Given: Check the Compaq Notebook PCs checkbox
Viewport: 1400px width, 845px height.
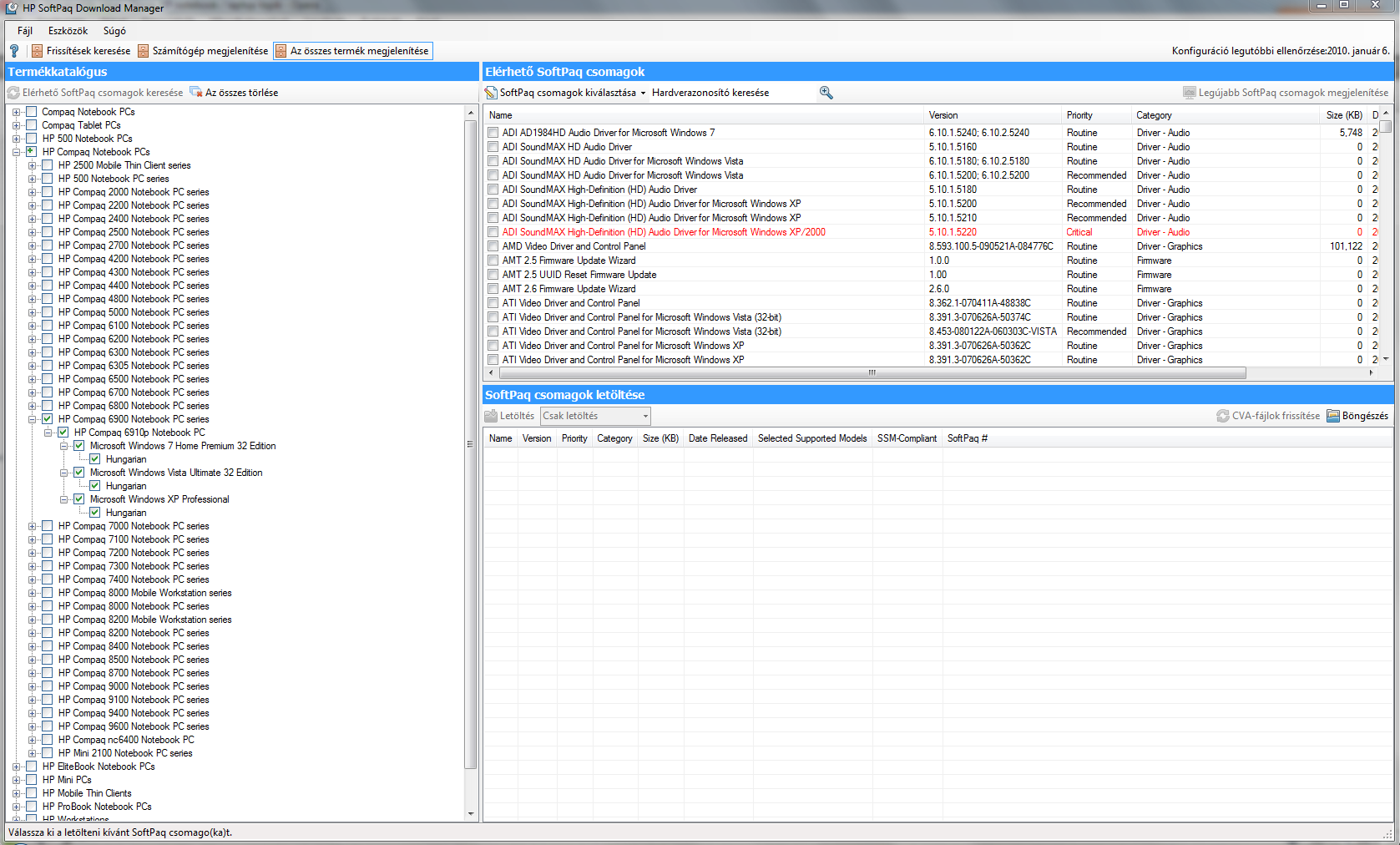Looking at the screenshot, I should coord(31,112).
